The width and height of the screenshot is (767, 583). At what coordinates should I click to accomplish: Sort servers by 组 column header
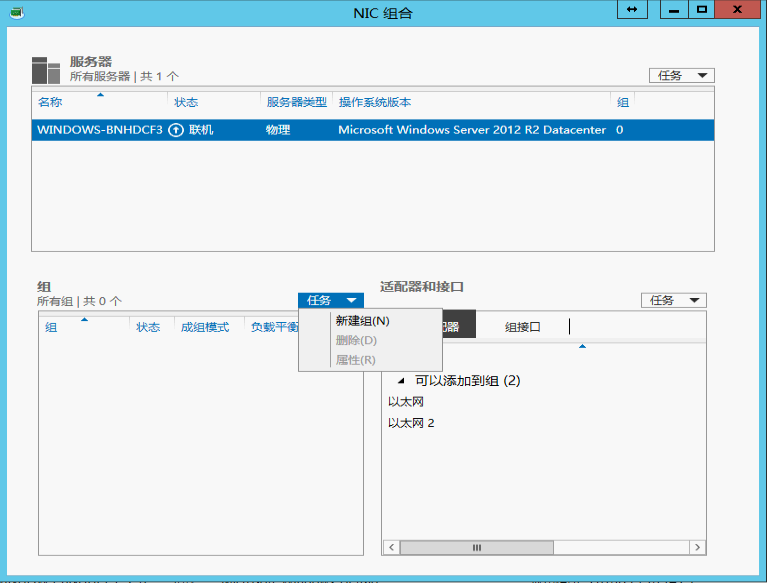click(x=622, y=102)
